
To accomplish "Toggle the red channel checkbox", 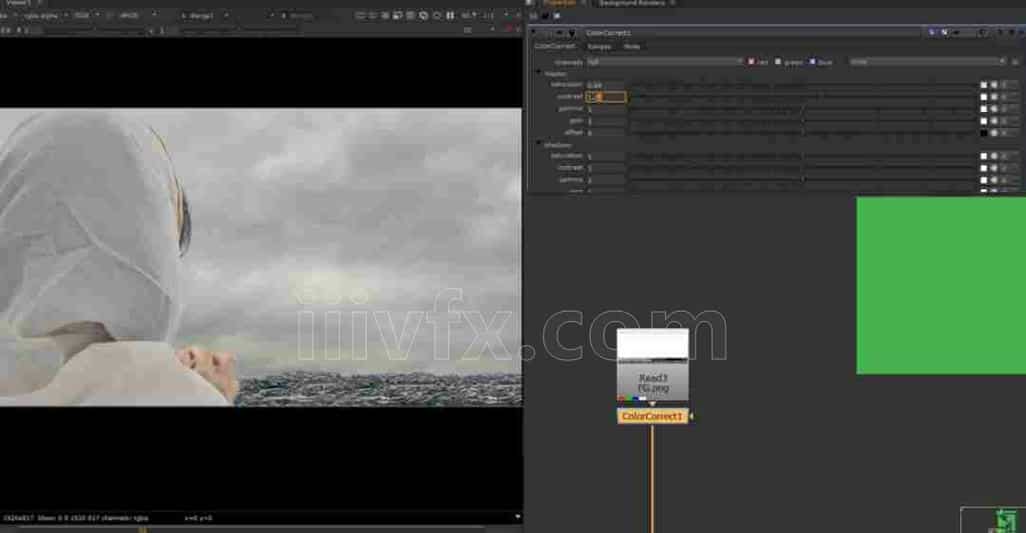I will point(751,62).
